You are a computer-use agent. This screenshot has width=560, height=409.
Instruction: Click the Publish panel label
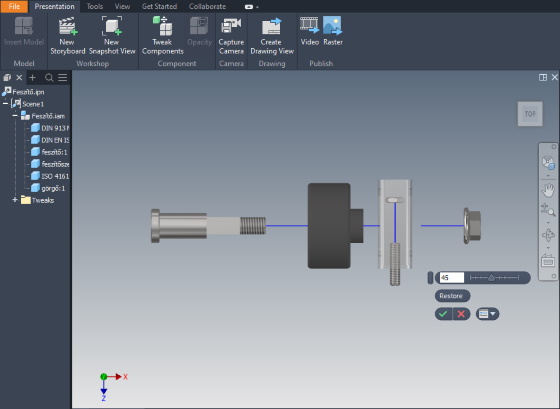pyautogui.click(x=321, y=64)
